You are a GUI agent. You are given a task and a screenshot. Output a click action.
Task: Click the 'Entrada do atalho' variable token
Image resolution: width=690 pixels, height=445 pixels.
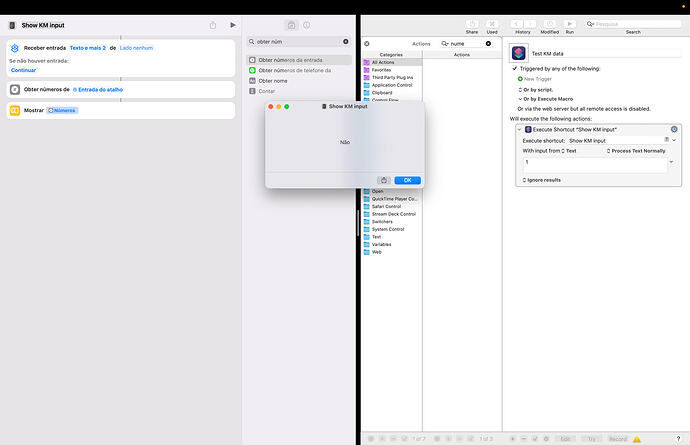click(98, 89)
